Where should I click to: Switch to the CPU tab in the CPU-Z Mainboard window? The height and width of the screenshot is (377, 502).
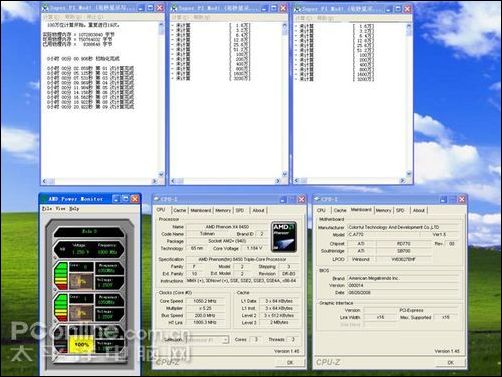(321, 210)
